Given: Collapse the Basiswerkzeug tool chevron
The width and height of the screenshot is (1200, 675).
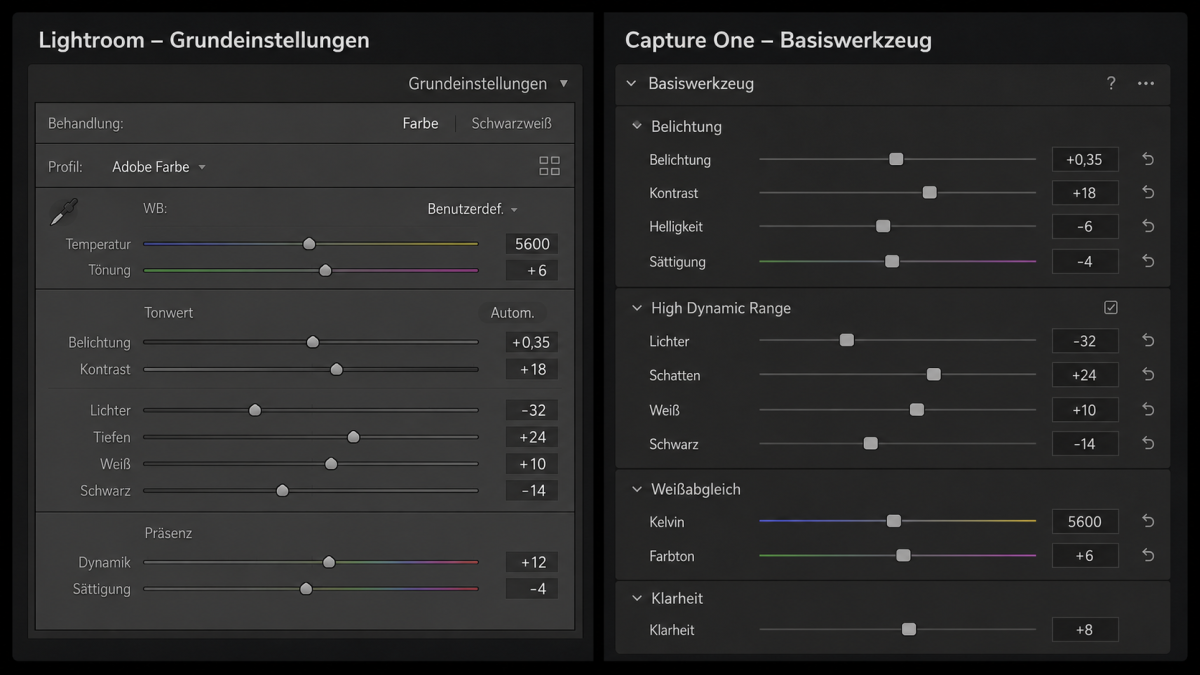Looking at the screenshot, I should [631, 84].
